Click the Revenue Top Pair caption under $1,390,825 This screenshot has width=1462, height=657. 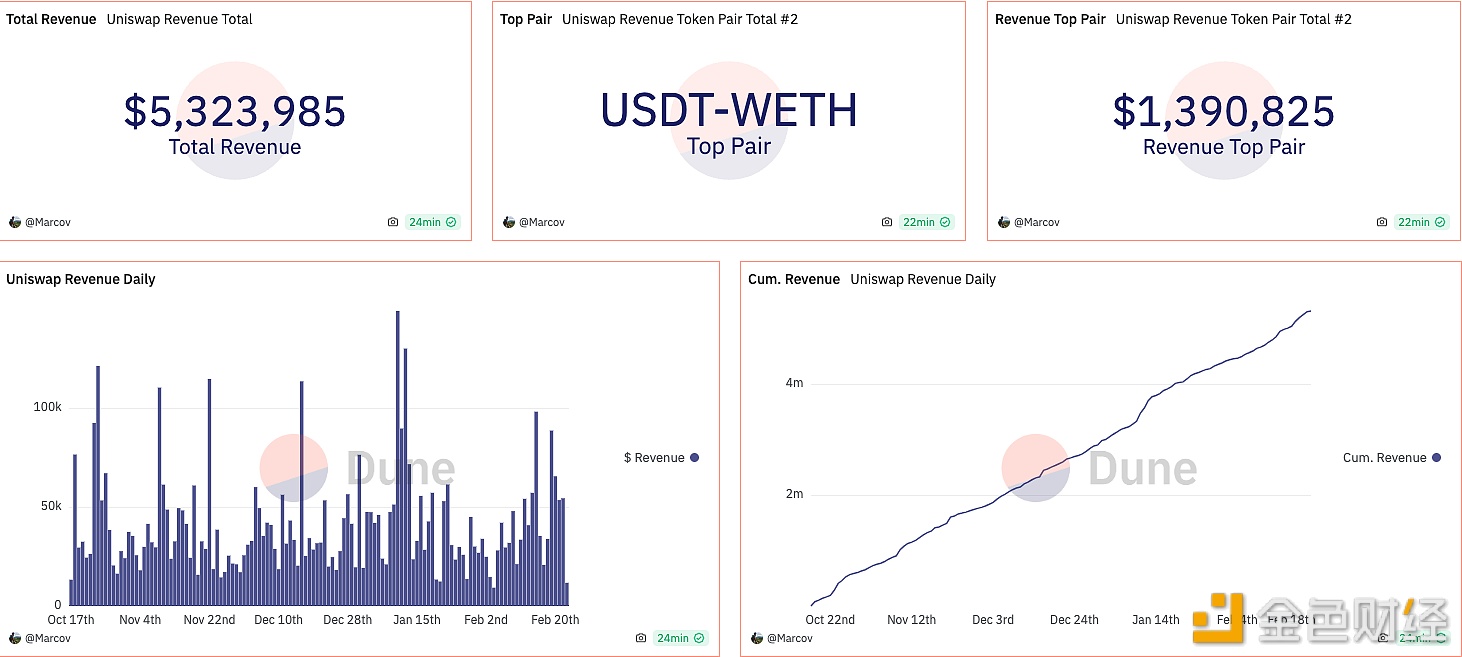1224,147
